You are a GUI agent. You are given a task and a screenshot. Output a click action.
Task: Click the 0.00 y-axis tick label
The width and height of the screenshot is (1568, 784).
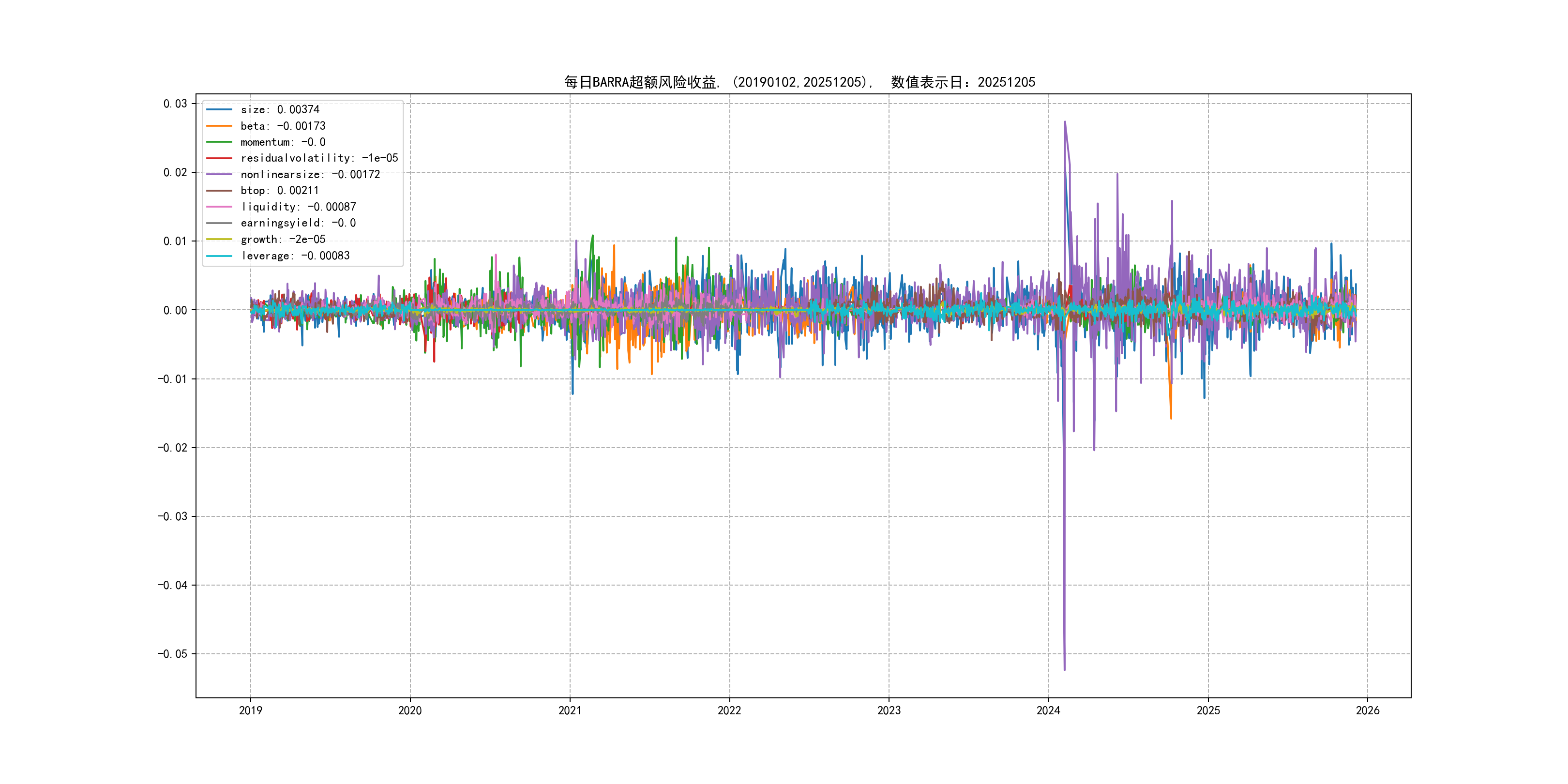175,310
